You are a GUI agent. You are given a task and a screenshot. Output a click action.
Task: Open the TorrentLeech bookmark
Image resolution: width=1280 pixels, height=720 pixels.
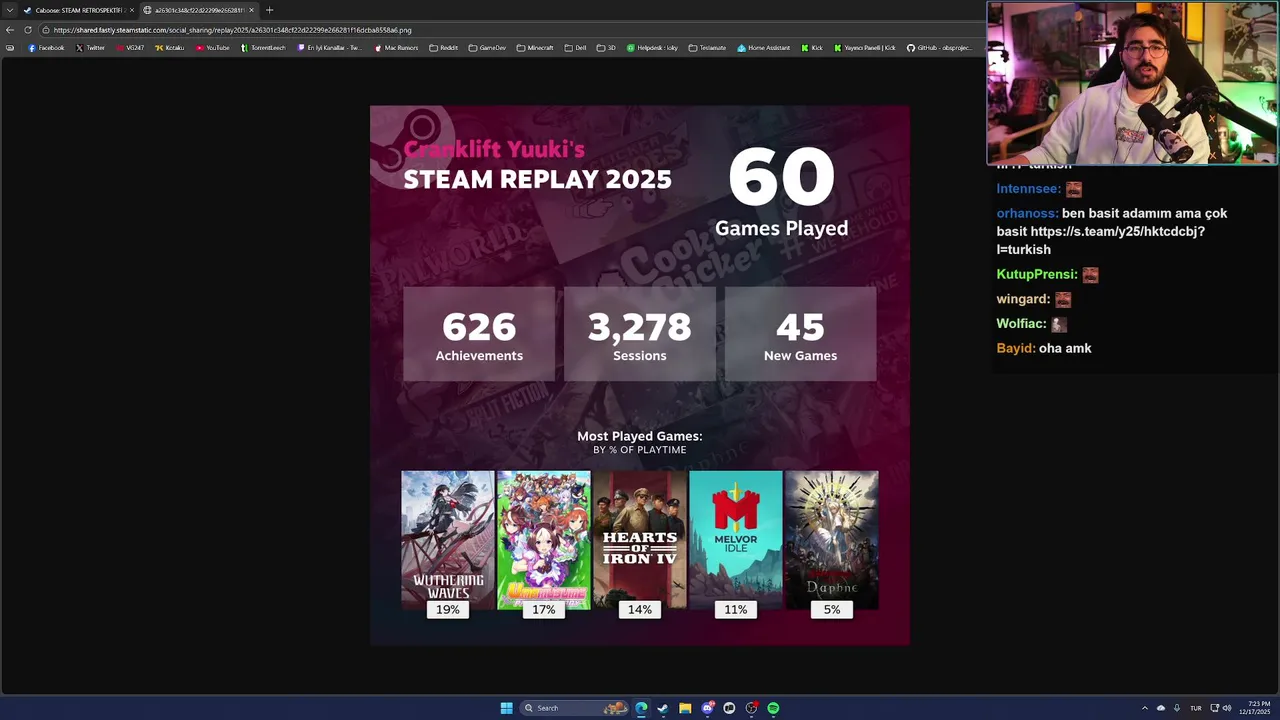click(264, 48)
